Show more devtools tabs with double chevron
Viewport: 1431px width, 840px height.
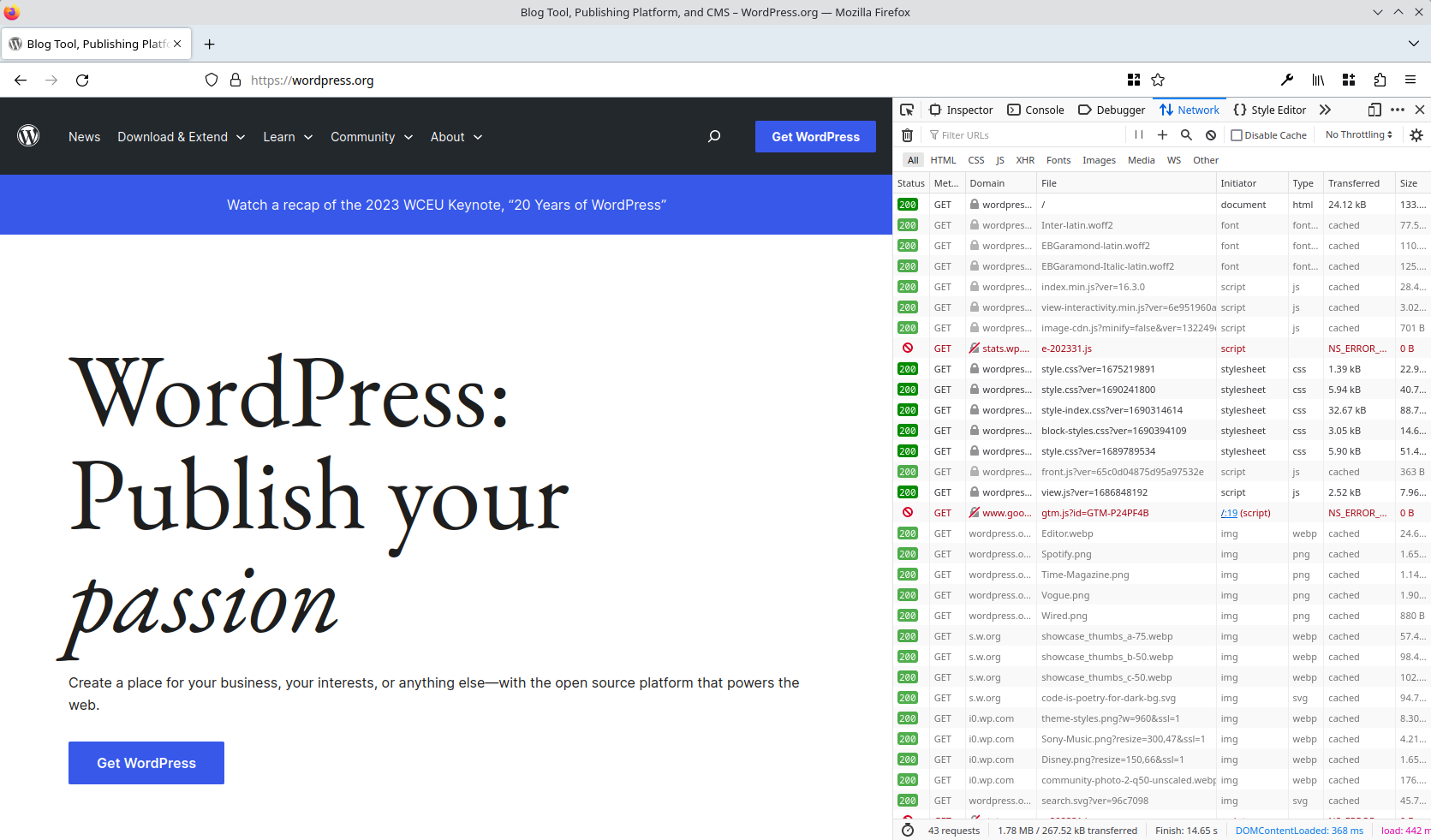(x=1325, y=110)
